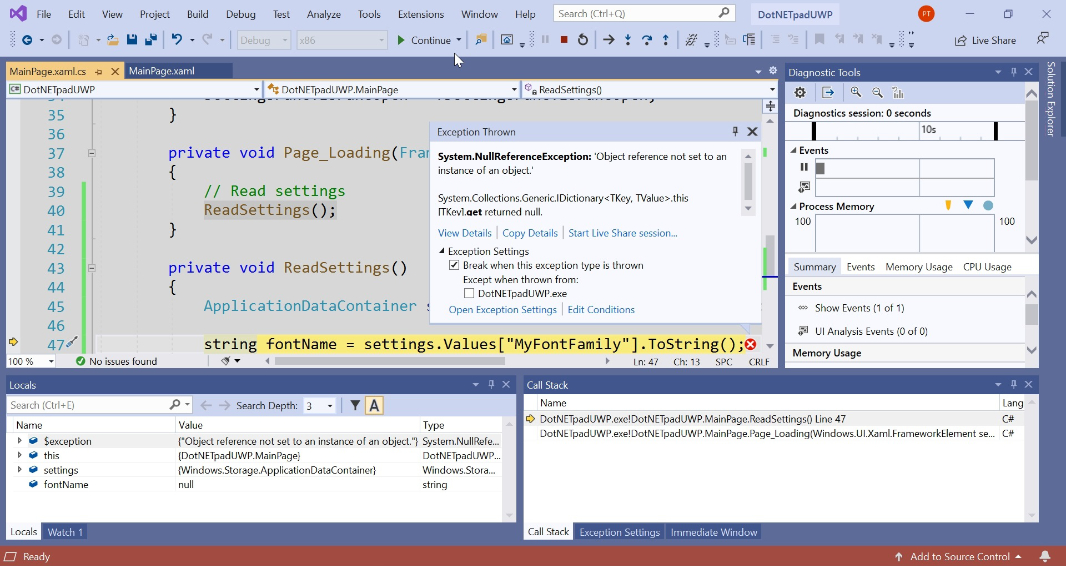Check the DotNETpadUWP.exe exception checkbox
This screenshot has width=1066, height=566.
[469, 294]
